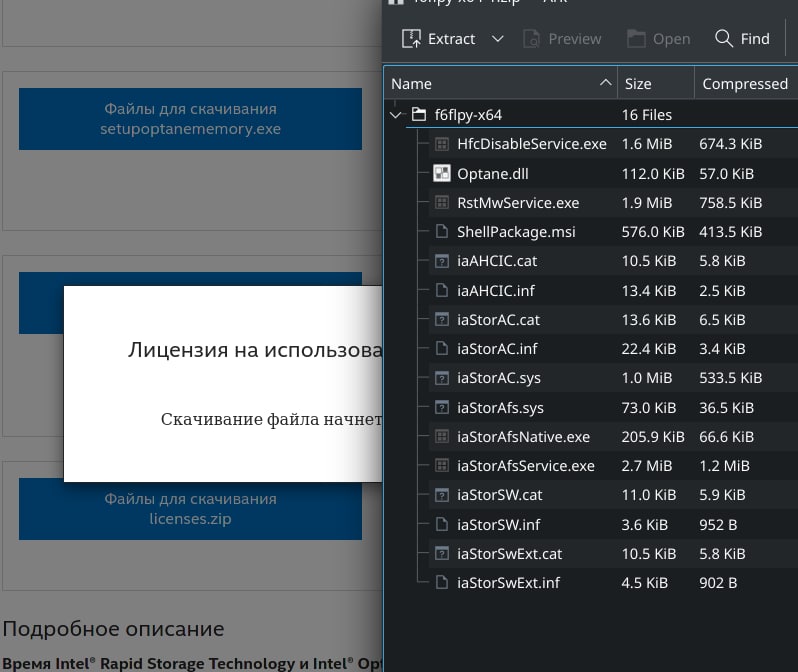Click the Preview toolbar button
This screenshot has width=798, height=672.
(x=562, y=39)
